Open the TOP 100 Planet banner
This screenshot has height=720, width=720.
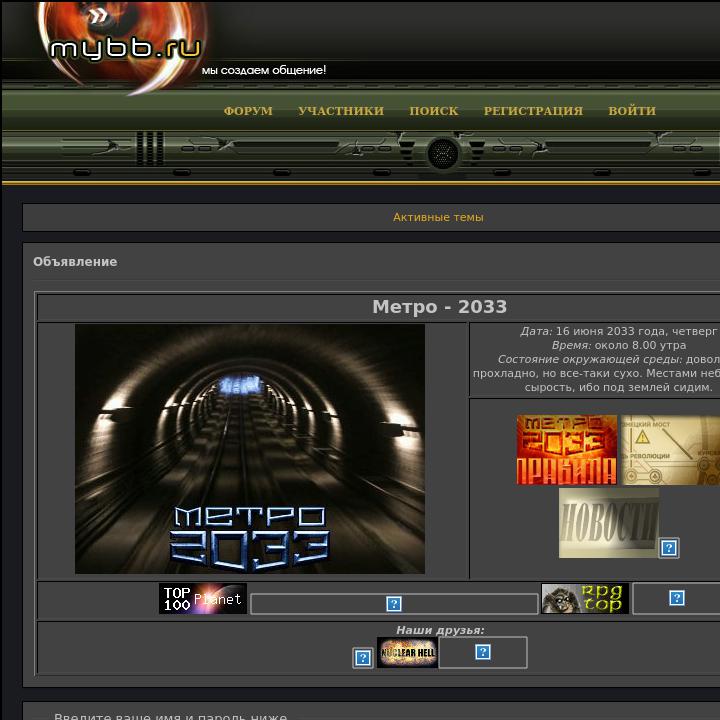tap(203, 598)
